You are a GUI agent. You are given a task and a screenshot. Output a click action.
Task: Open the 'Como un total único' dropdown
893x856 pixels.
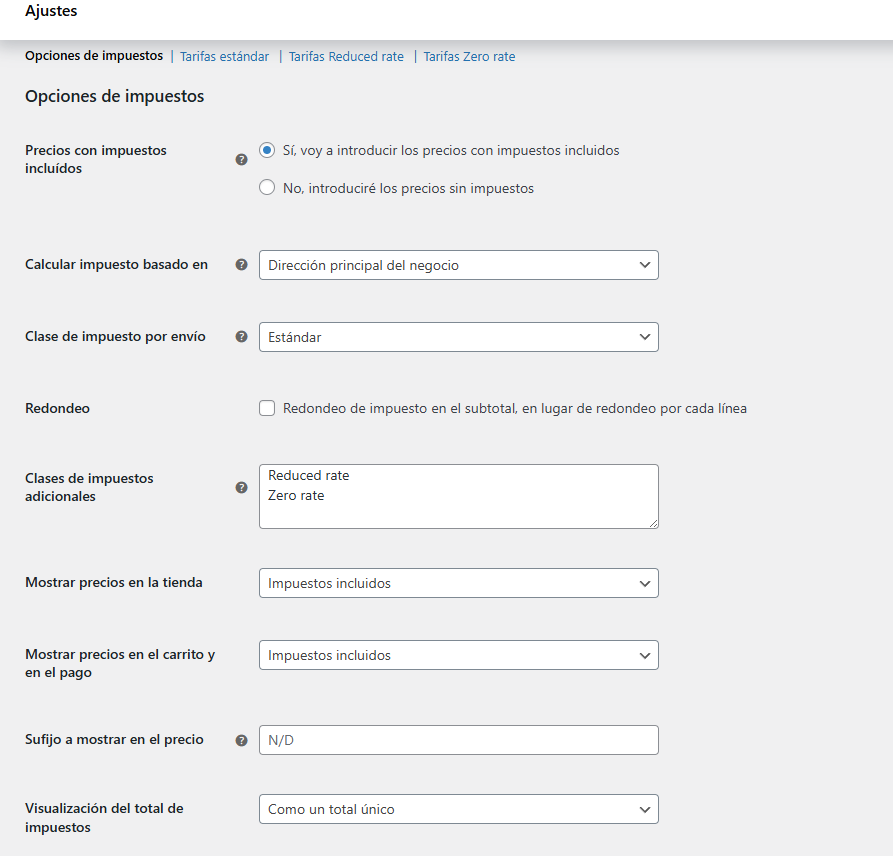[458, 809]
